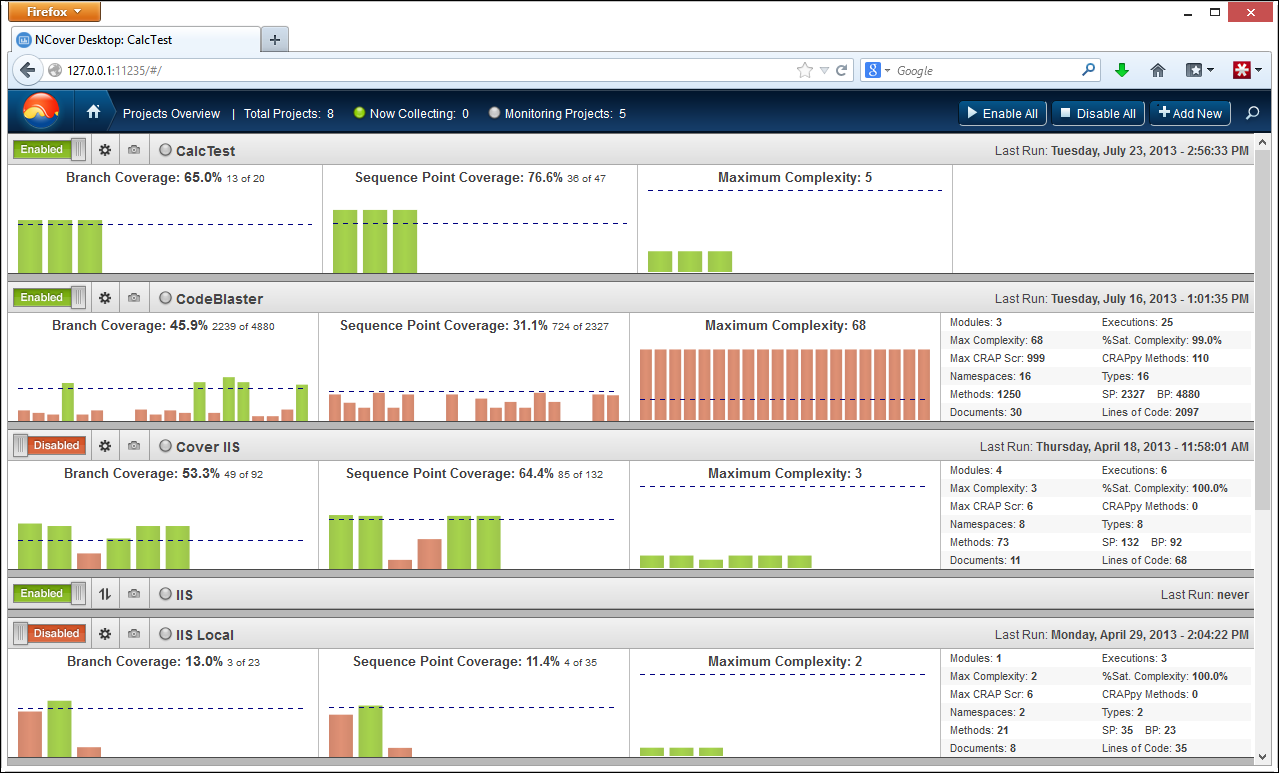Click CodeBlaster status circle indicator
This screenshot has width=1279, height=773.
tap(165, 298)
